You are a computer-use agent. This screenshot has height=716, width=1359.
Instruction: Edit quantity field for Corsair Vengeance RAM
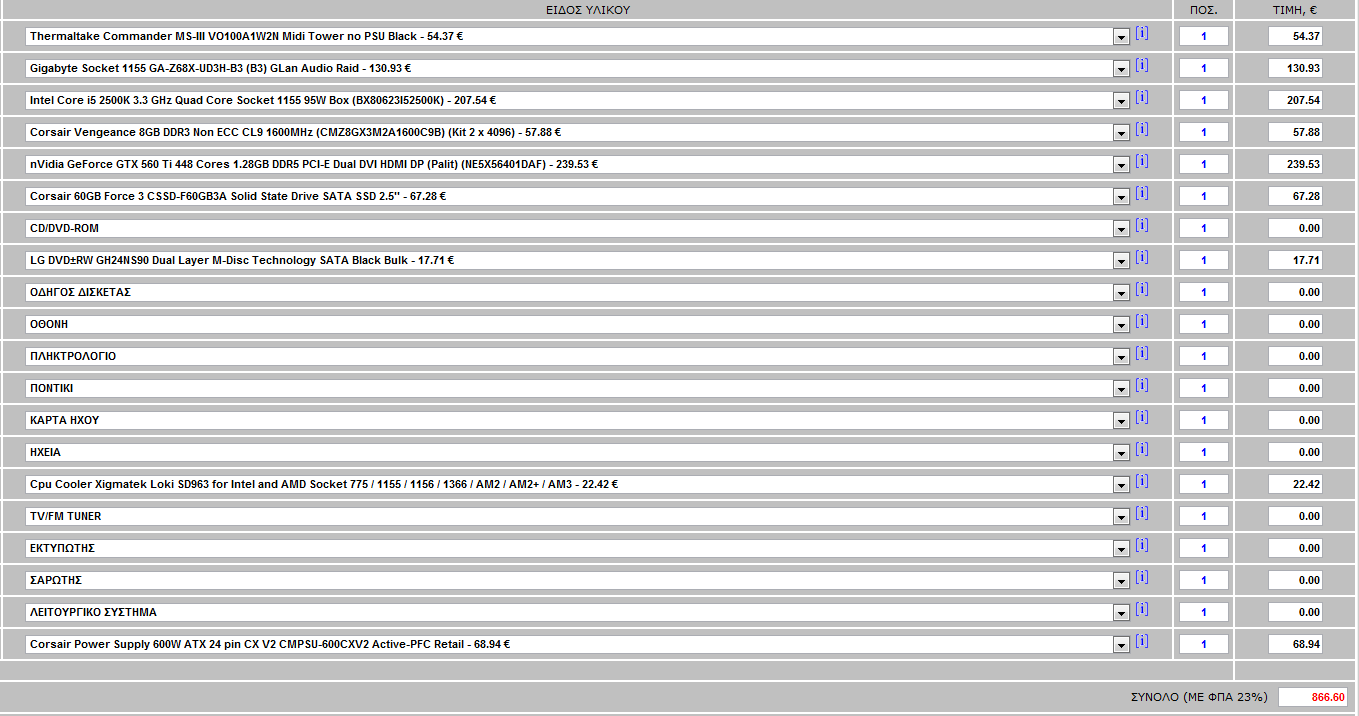[x=1204, y=132]
